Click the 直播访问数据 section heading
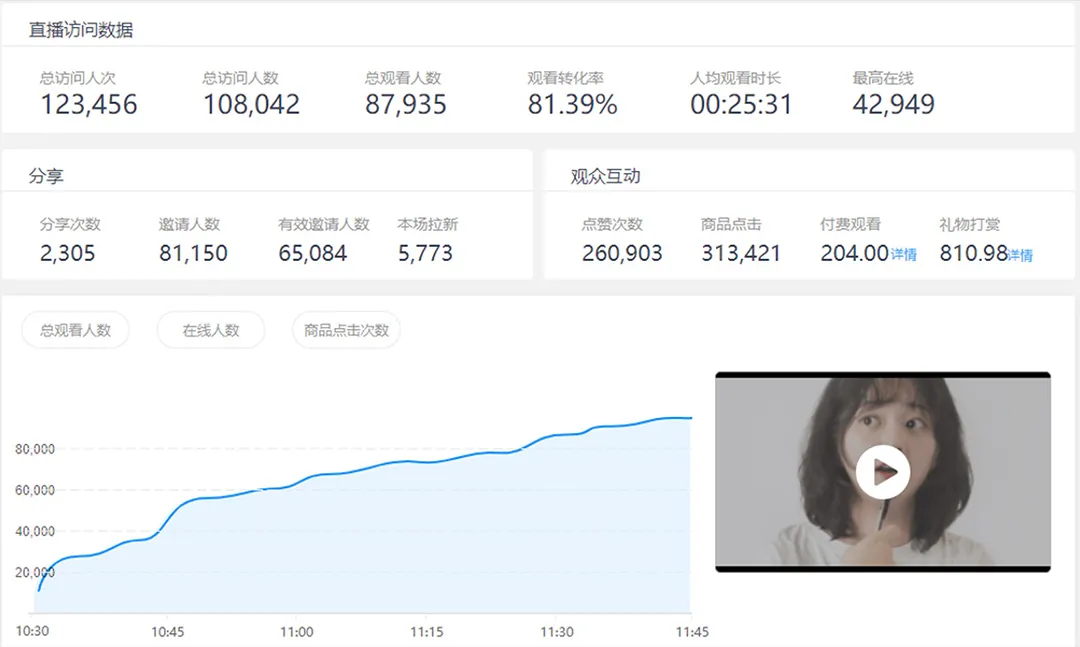 coord(80,30)
